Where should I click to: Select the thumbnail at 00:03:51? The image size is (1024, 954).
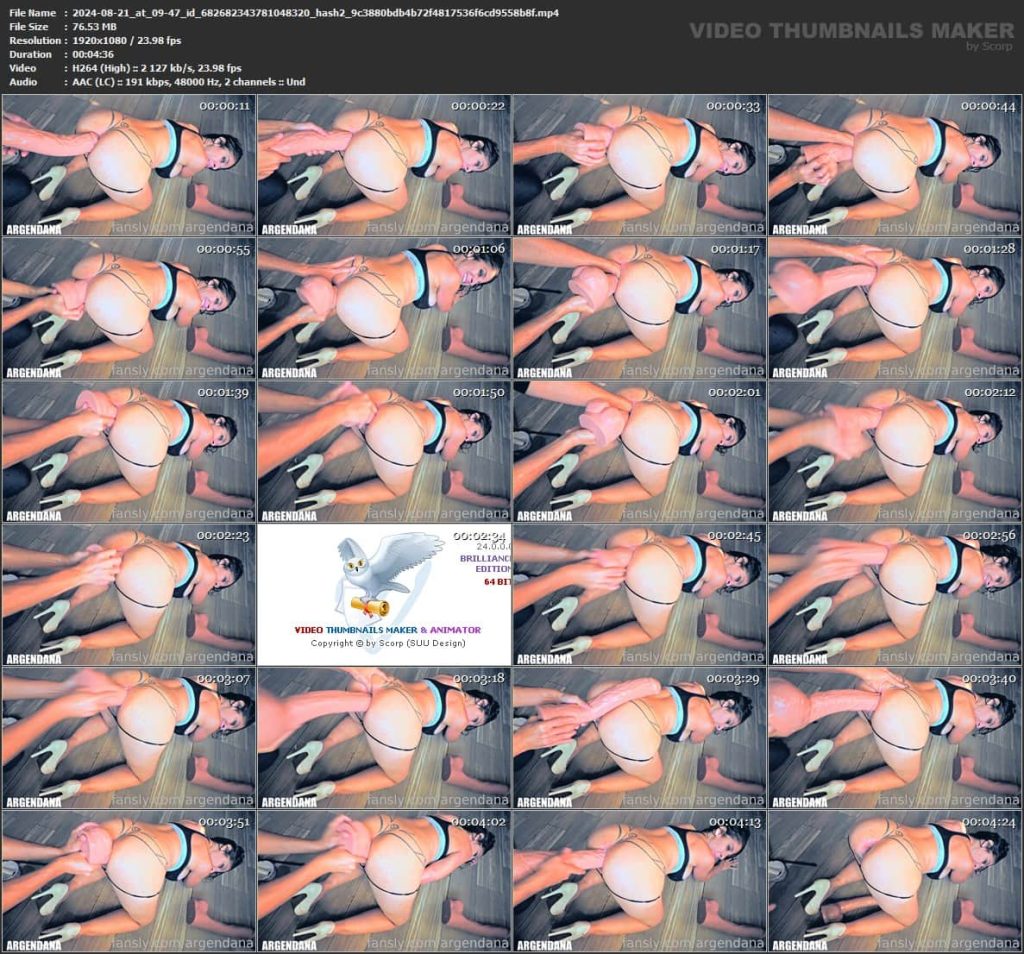coord(128,880)
